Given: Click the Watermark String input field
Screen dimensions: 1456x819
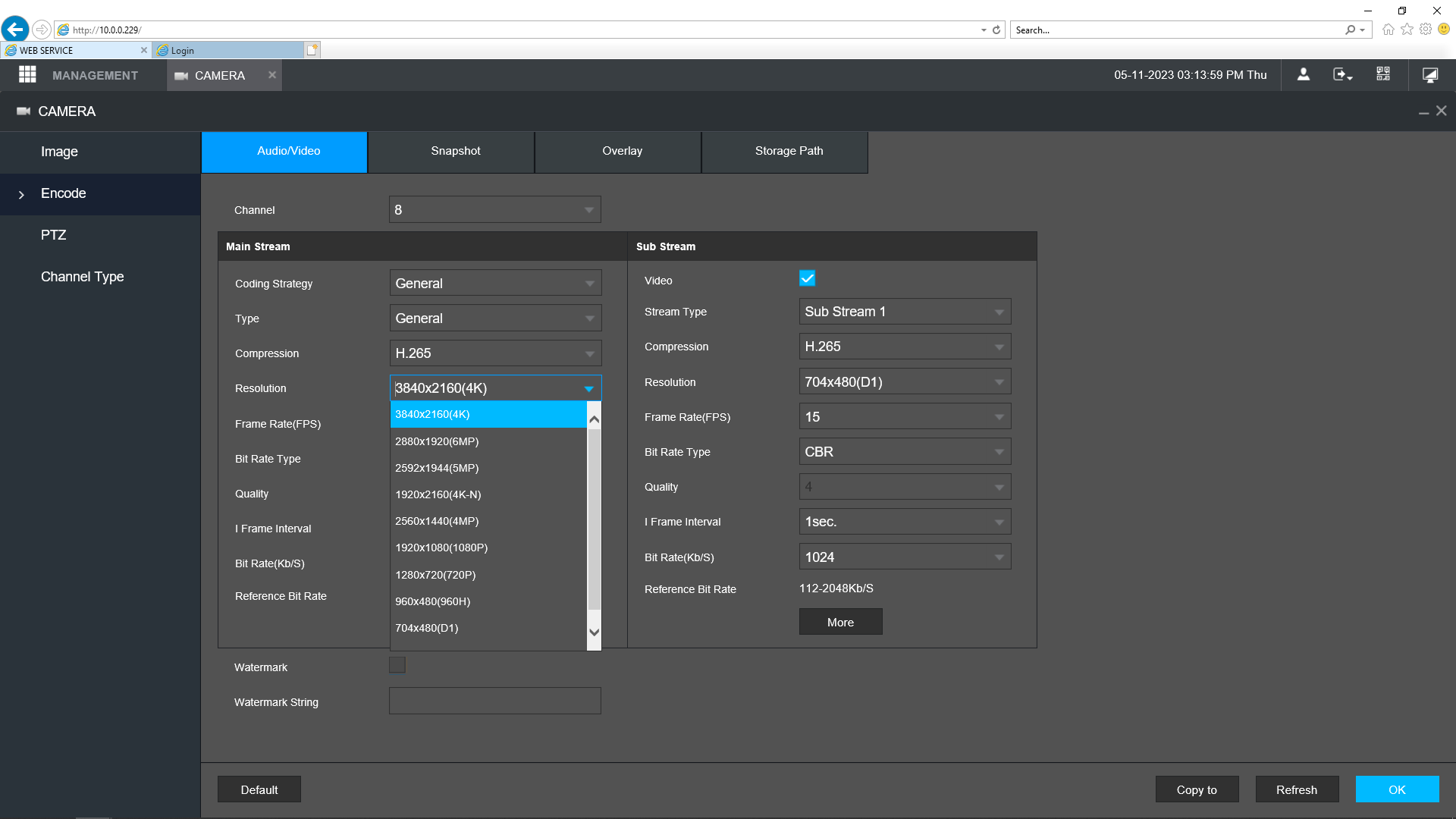Looking at the screenshot, I should click(495, 701).
